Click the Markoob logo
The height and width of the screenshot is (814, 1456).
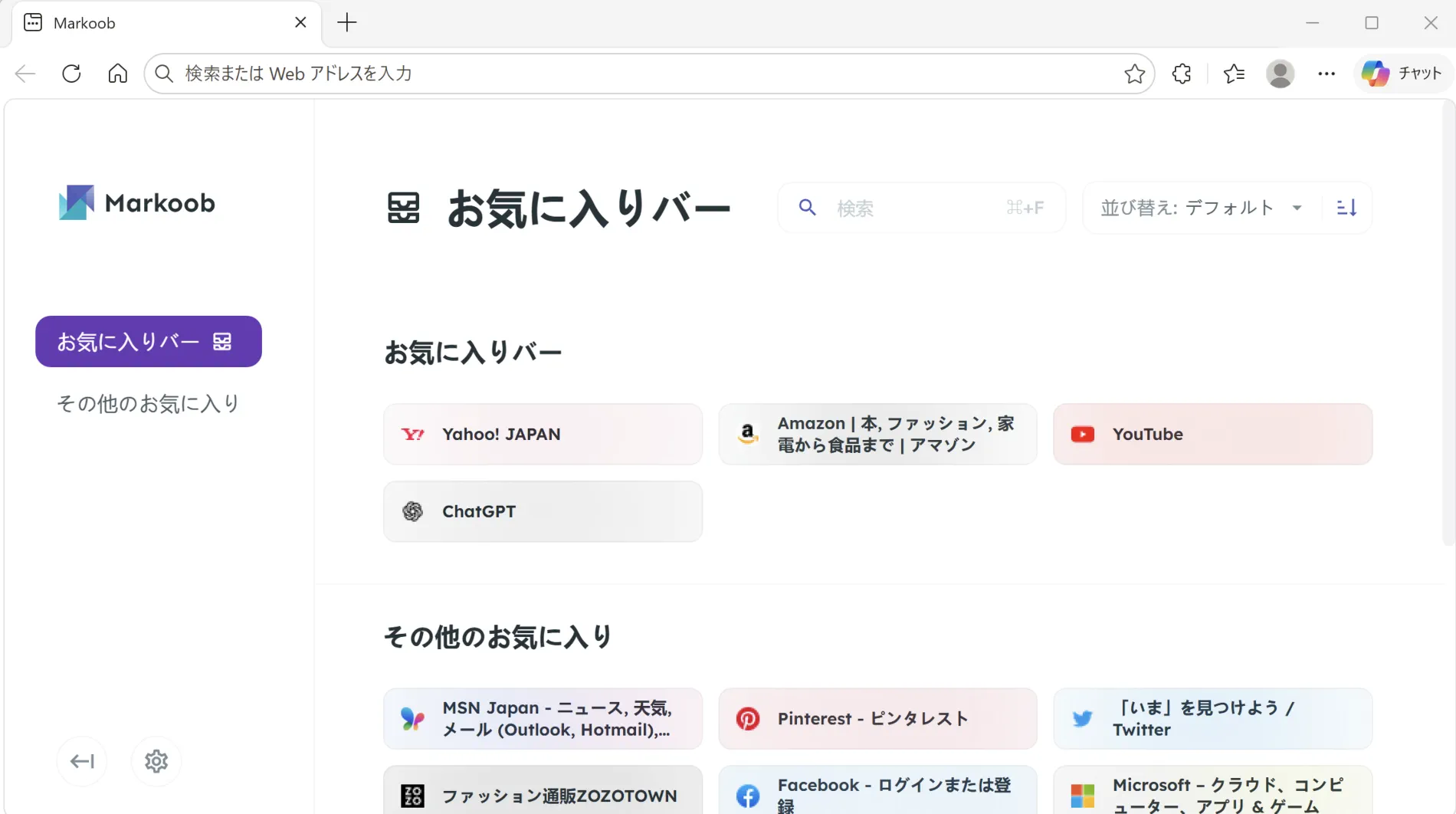pyautogui.click(x=137, y=203)
